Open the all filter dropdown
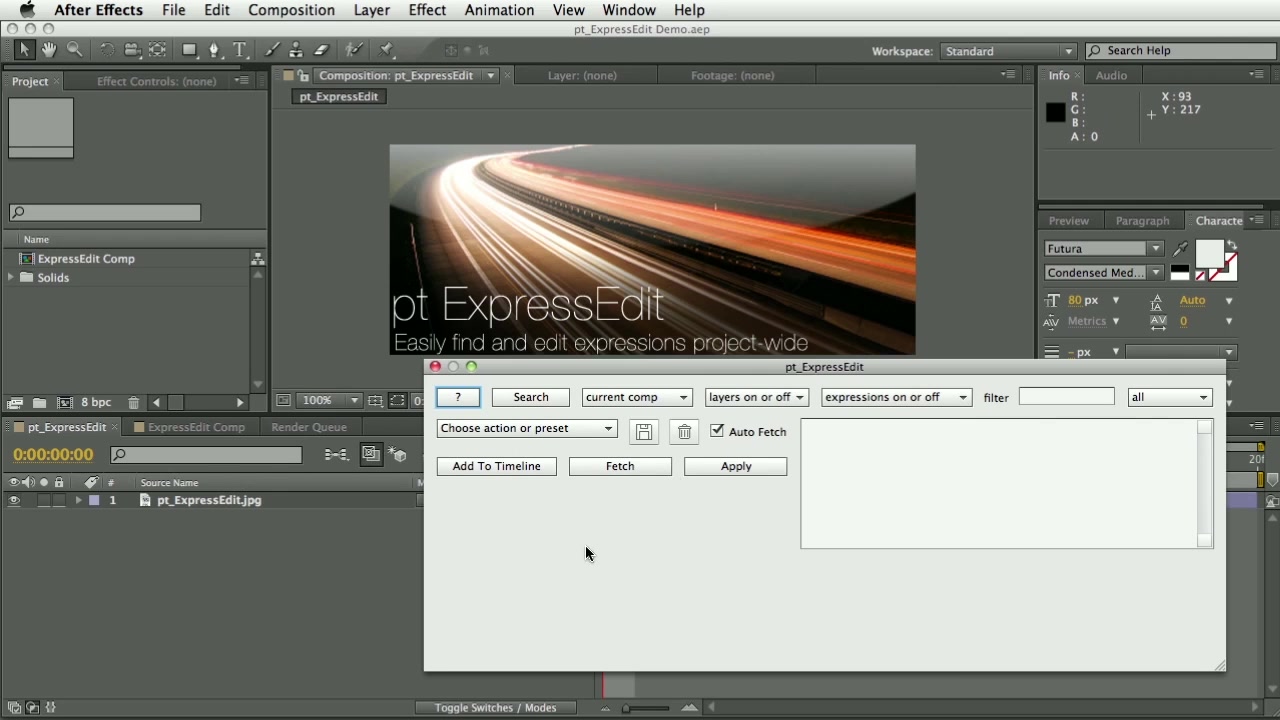The width and height of the screenshot is (1280, 720). (x=1169, y=397)
